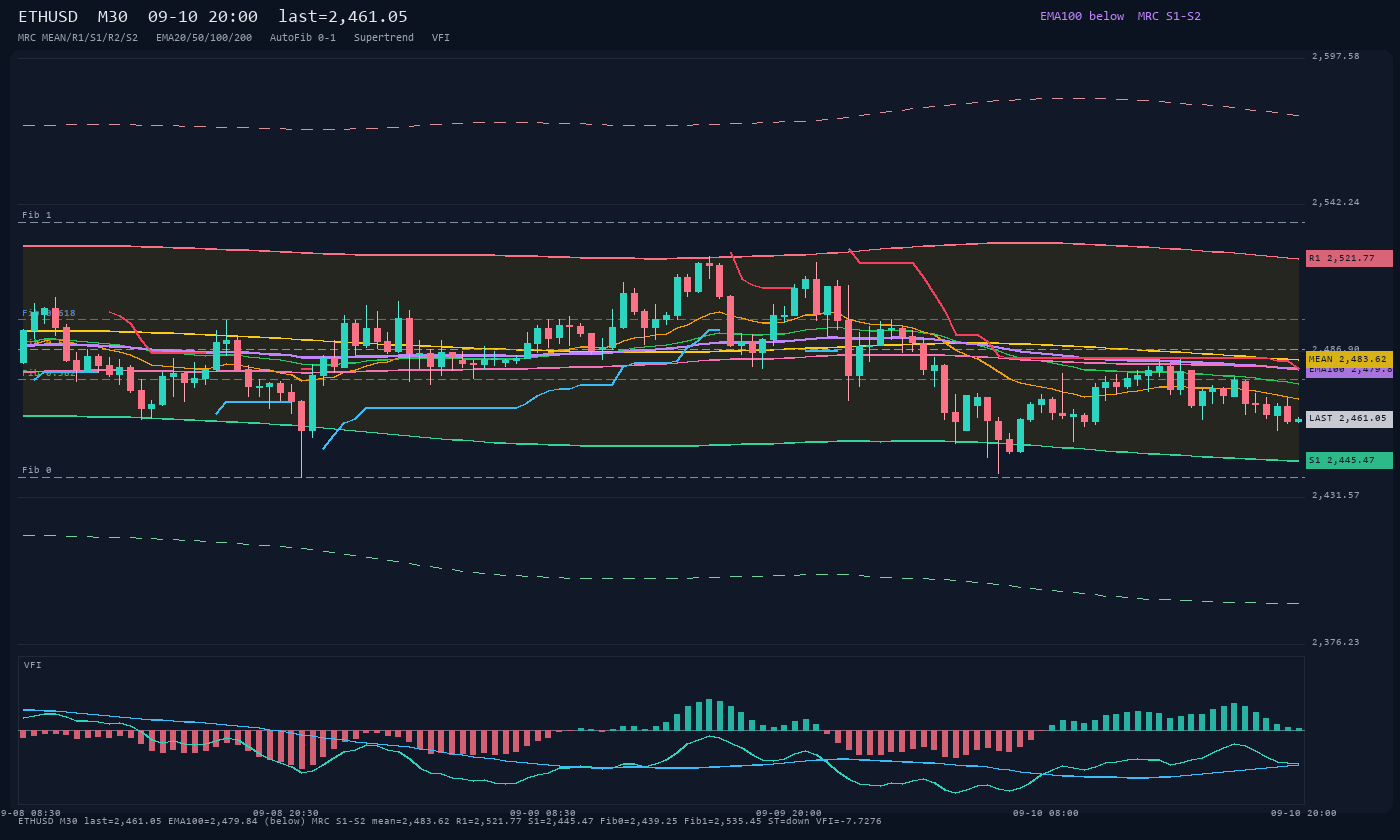The height and width of the screenshot is (840, 1400).
Task: Click the 09-08 20:30 time axis label
Action: [286, 813]
